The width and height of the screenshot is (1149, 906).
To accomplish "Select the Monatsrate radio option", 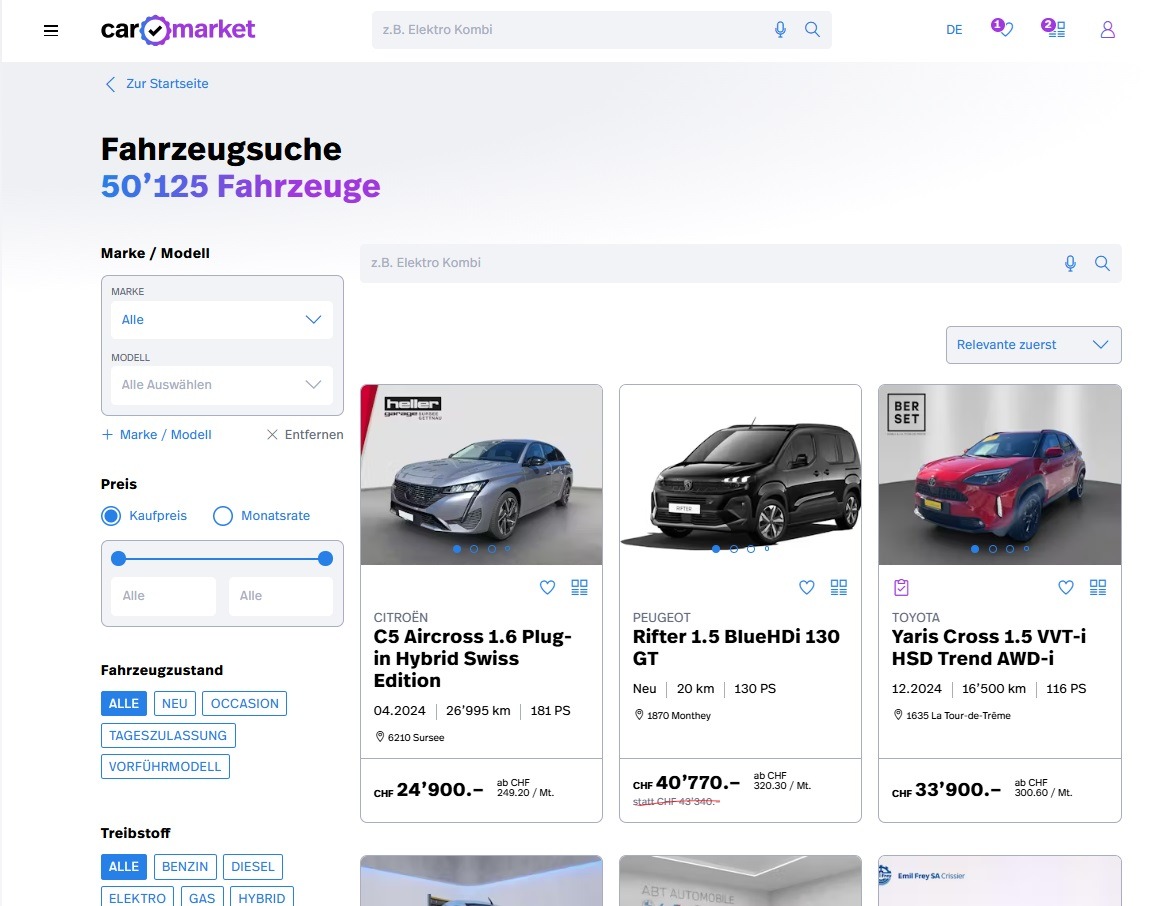I will (x=223, y=516).
